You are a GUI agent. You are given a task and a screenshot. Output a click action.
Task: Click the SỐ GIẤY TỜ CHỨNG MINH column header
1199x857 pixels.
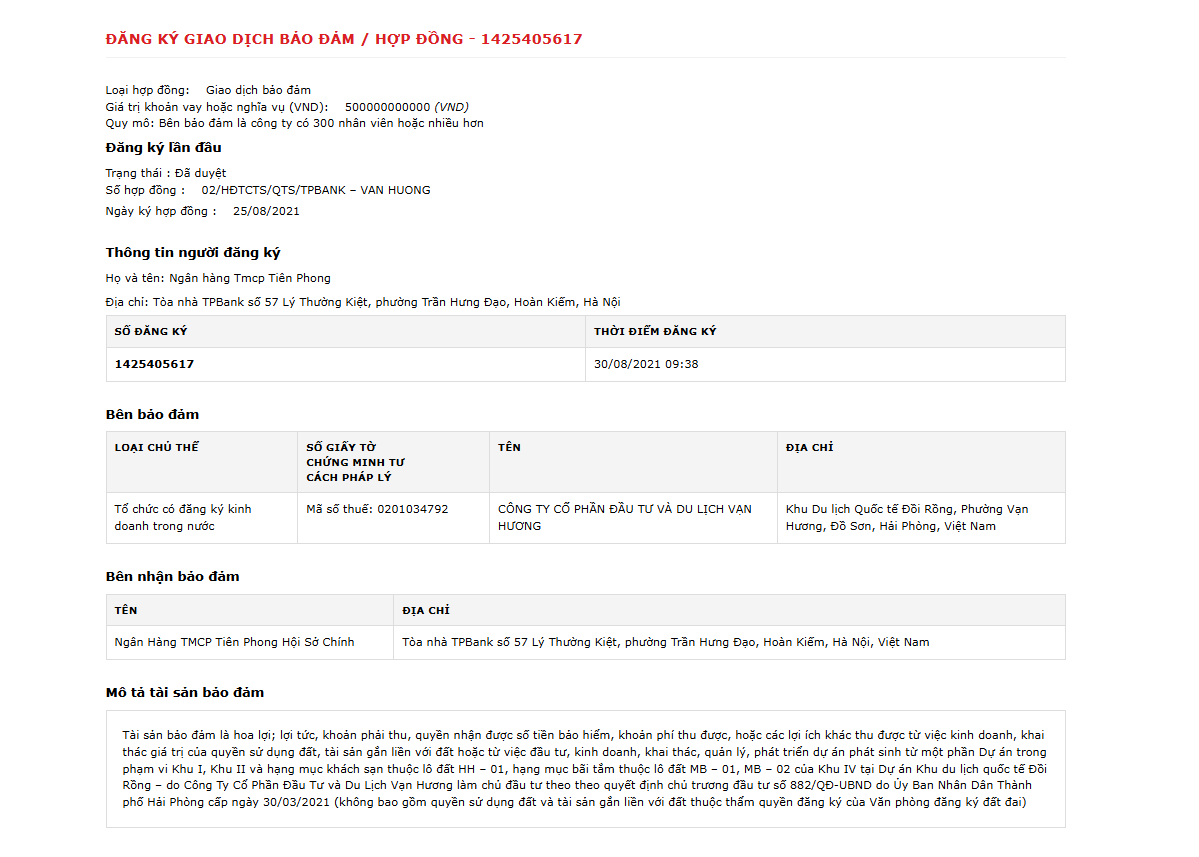coord(393,462)
